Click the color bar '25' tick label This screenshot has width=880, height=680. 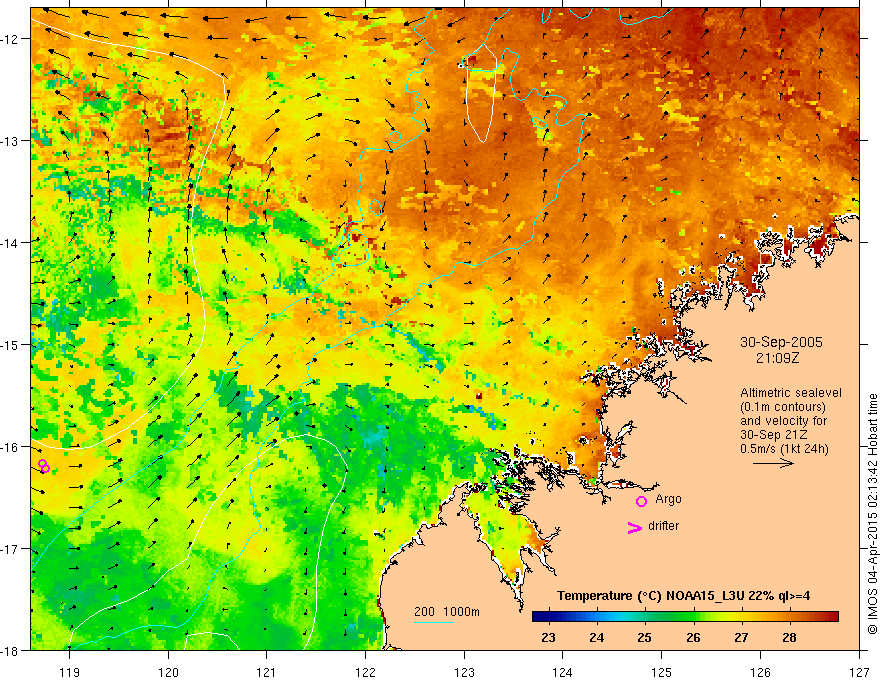(x=644, y=638)
